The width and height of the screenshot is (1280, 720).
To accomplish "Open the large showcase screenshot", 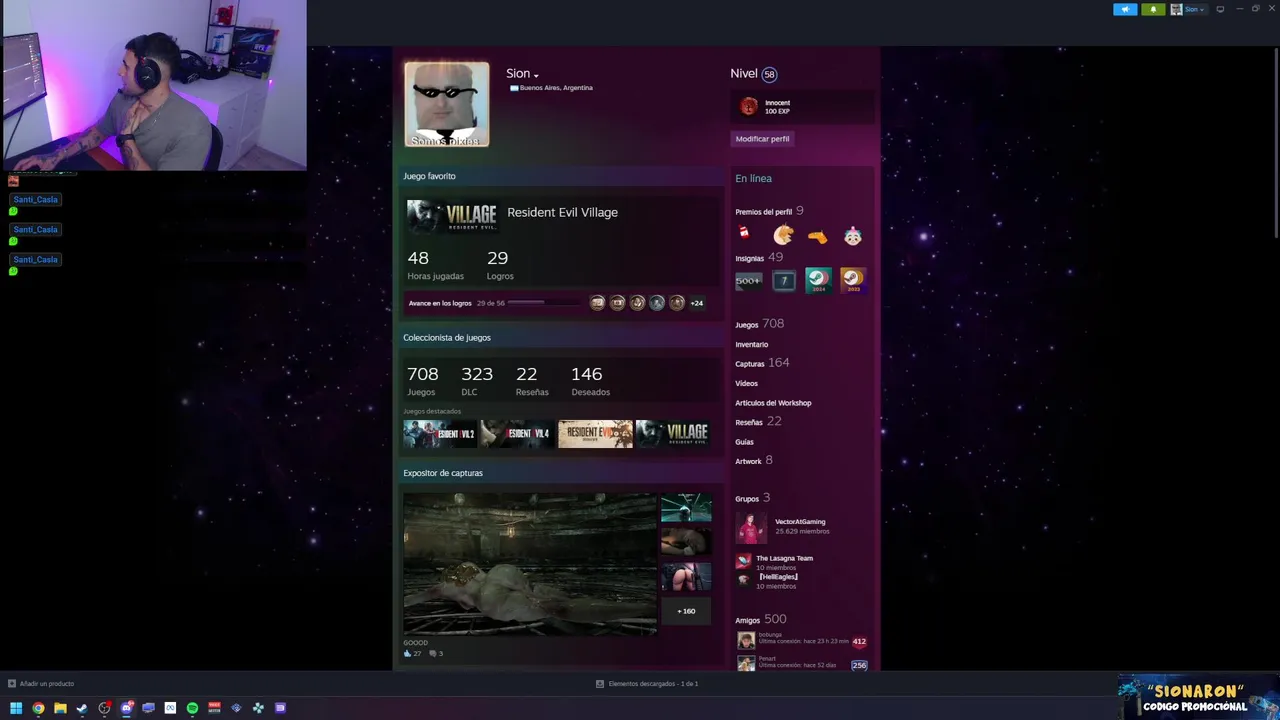I will click(530, 563).
